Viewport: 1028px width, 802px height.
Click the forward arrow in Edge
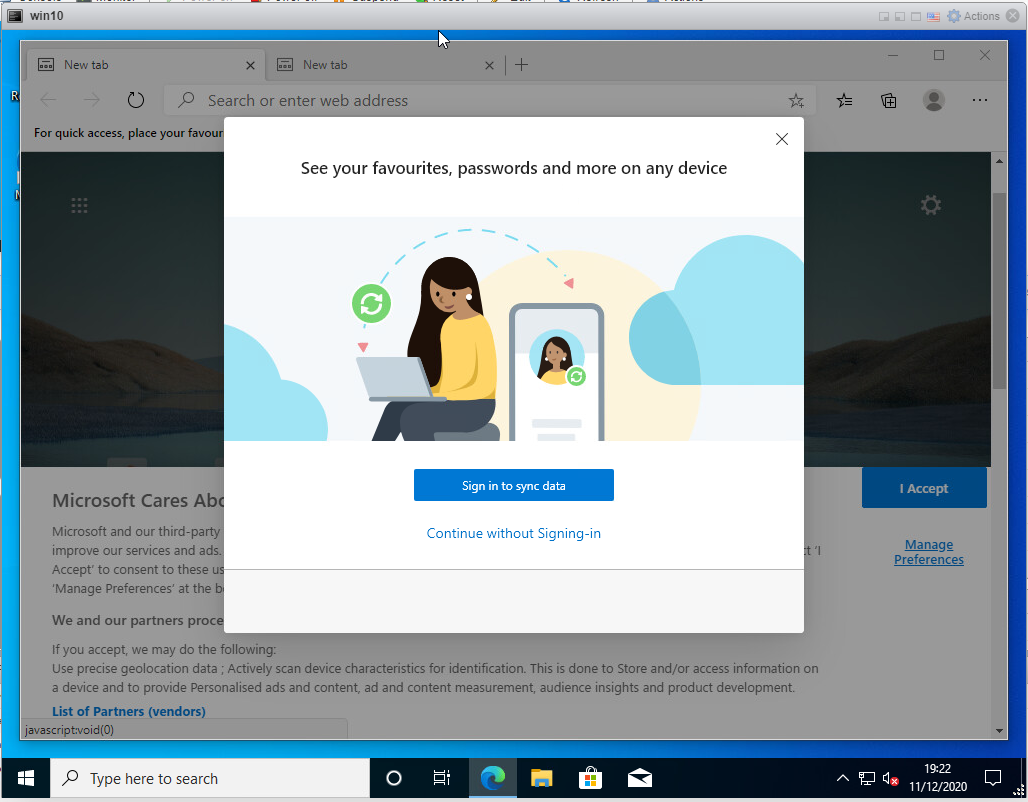[92, 100]
